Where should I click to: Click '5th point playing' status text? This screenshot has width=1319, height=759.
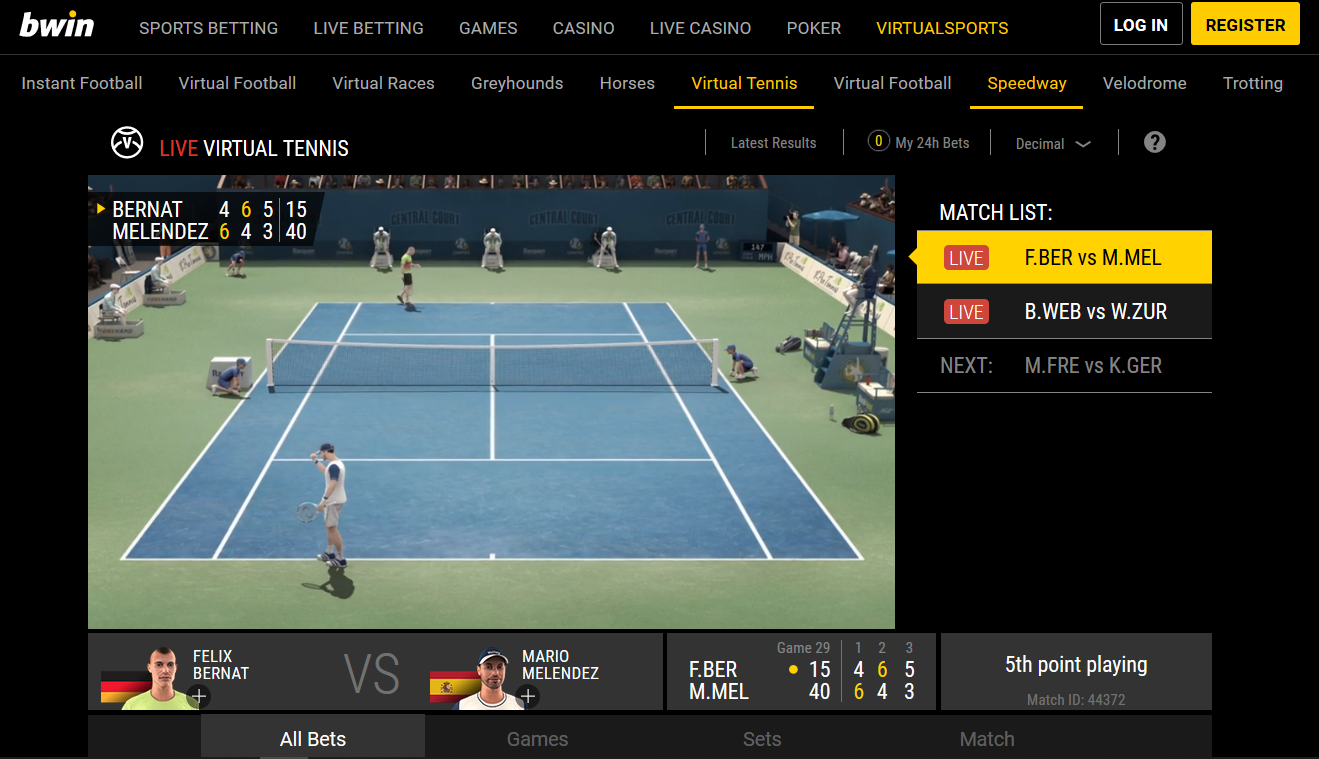(1076, 664)
